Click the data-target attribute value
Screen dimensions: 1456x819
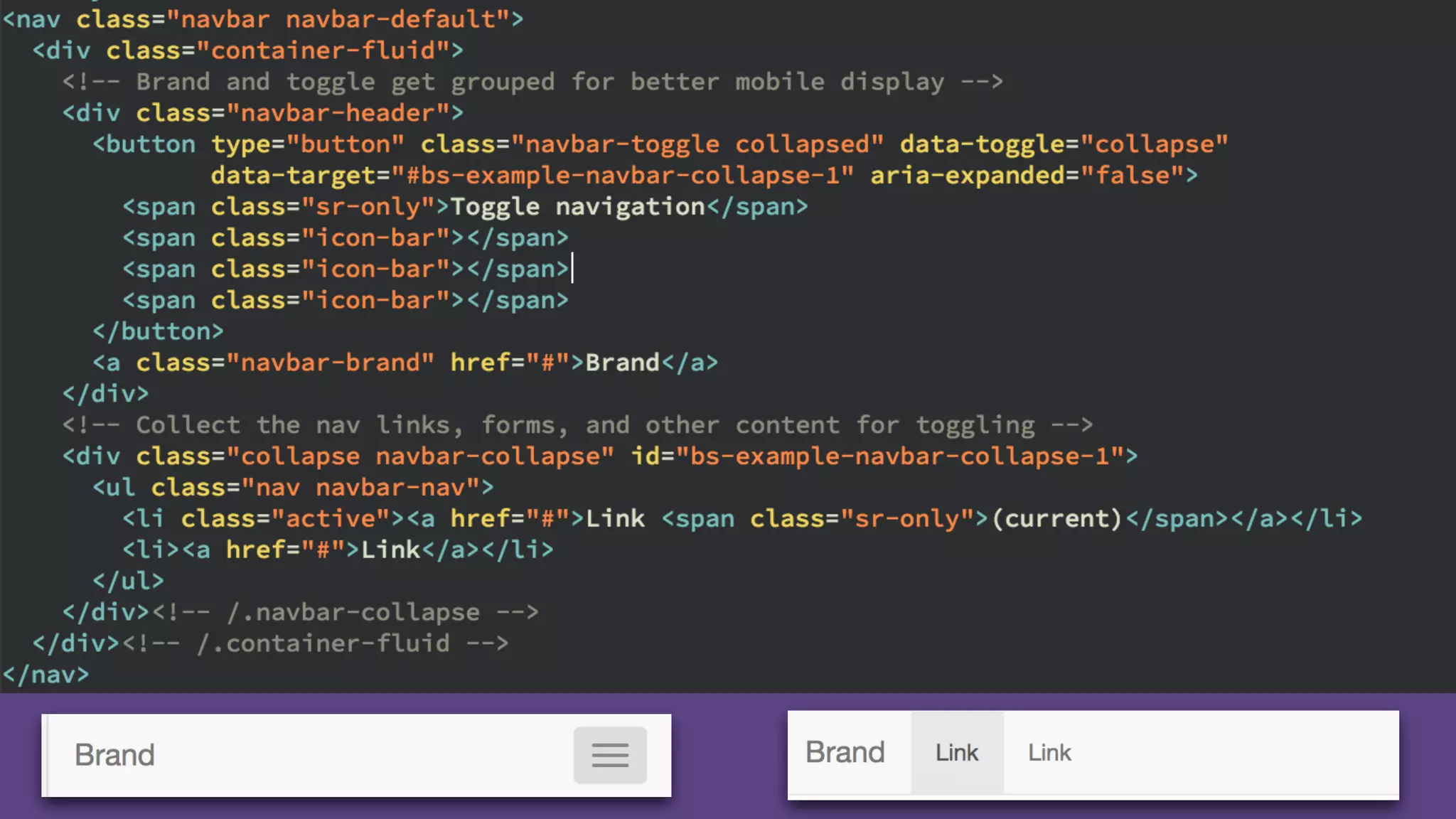pyautogui.click(x=622, y=176)
